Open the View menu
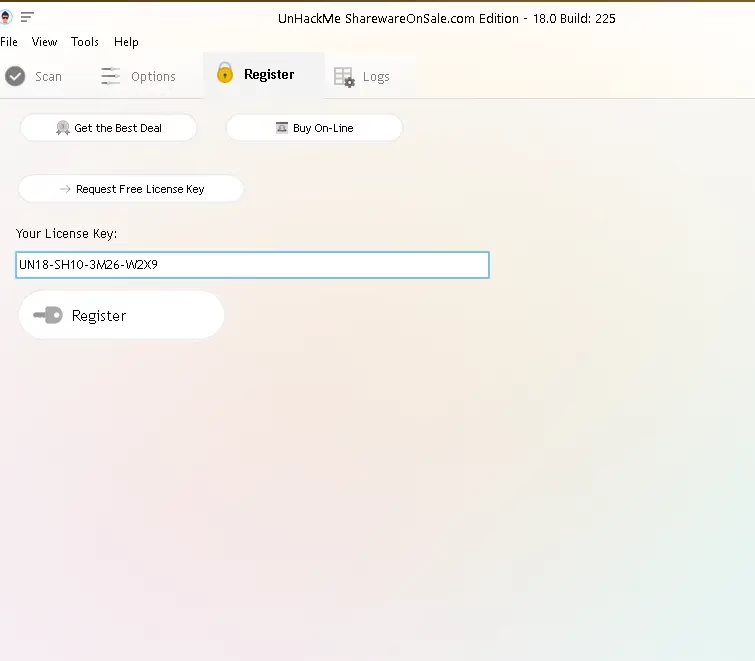 (x=44, y=42)
